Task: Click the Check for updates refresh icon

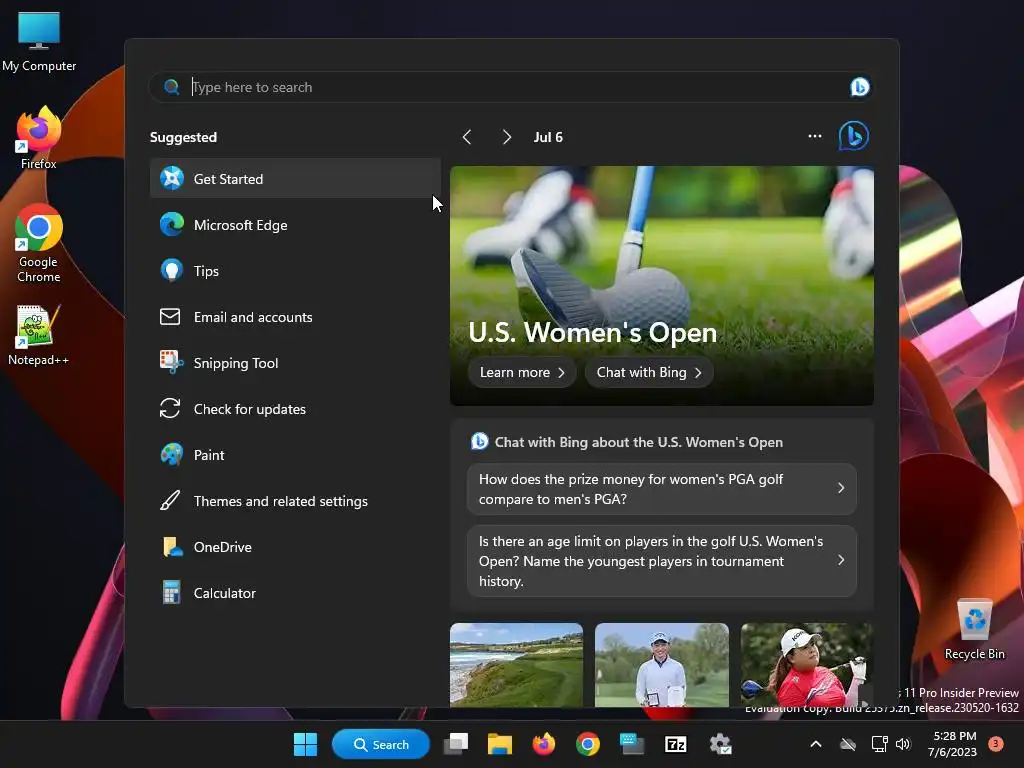Action: 170,409
